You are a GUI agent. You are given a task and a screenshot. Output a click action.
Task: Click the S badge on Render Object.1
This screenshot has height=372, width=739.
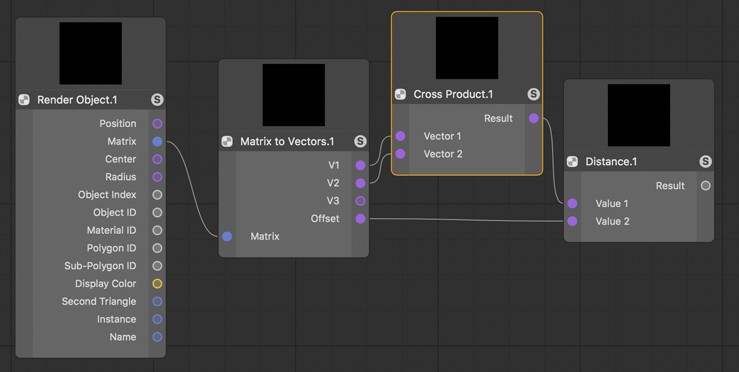pyautogui.click(x=157, y=99)
